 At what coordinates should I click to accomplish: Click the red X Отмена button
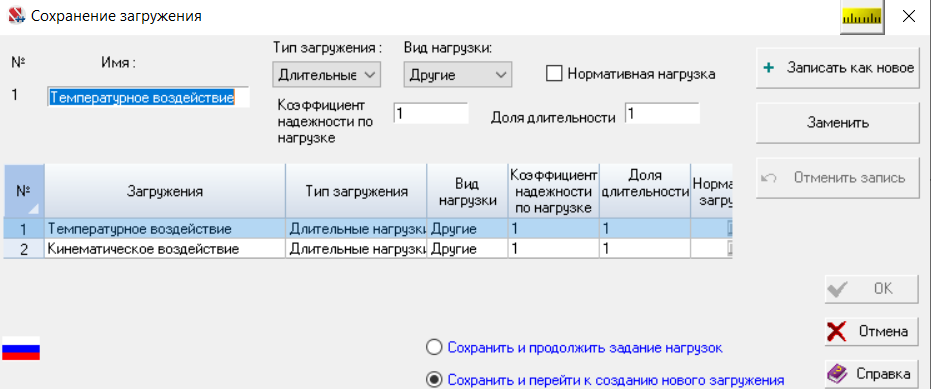click(x=871, y=331)
